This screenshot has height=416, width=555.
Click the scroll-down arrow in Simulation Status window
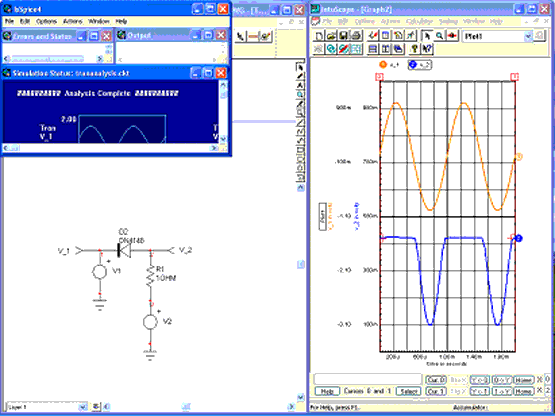(x=223, y=139)
